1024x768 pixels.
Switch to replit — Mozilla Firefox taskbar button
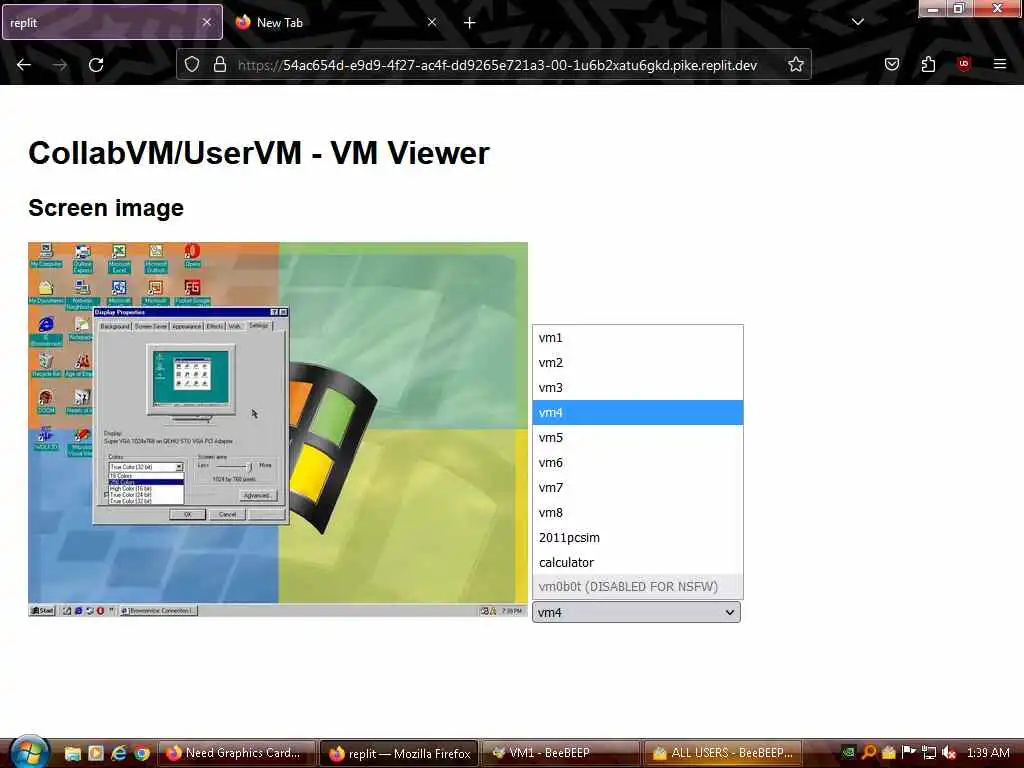click(x=400, y=753)
